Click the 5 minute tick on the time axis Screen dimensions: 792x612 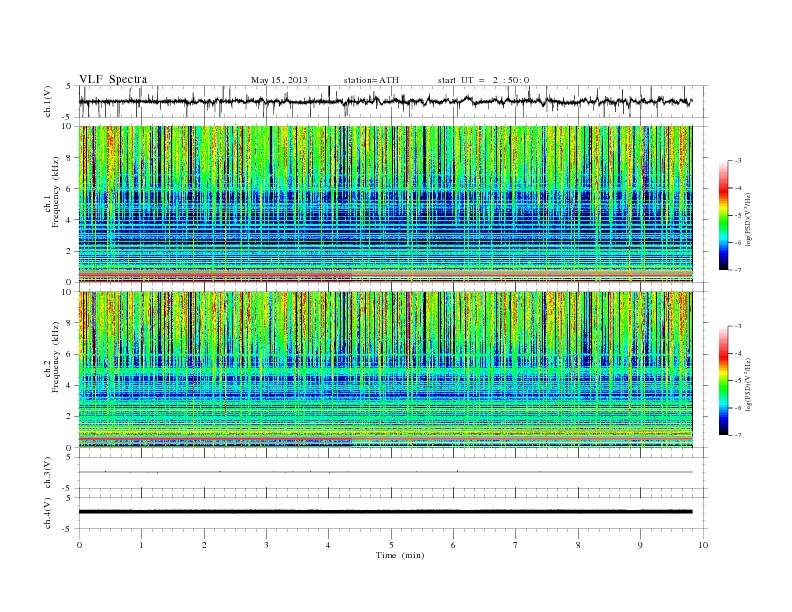tap(391, 545)
